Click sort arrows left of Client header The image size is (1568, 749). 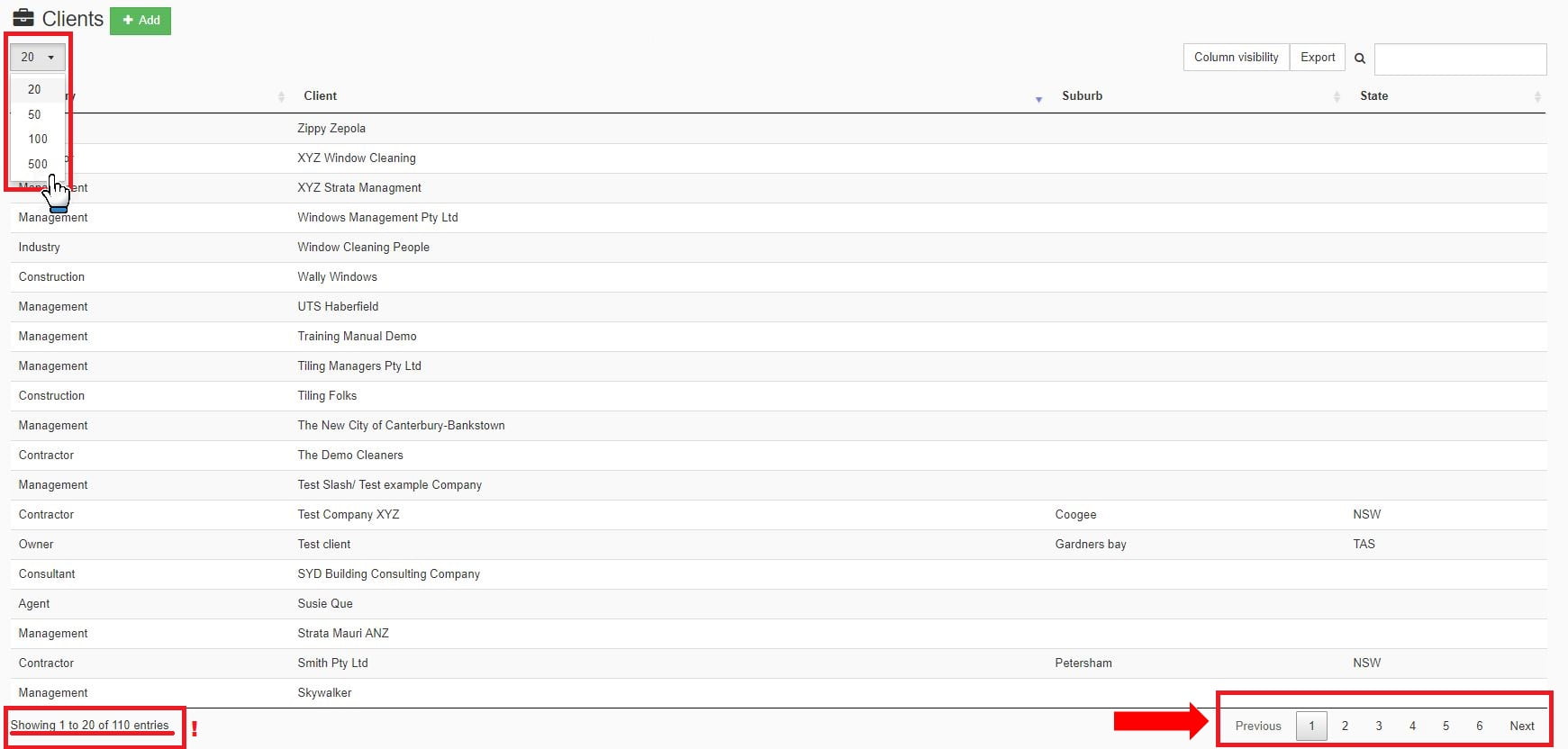click(281, 96)
